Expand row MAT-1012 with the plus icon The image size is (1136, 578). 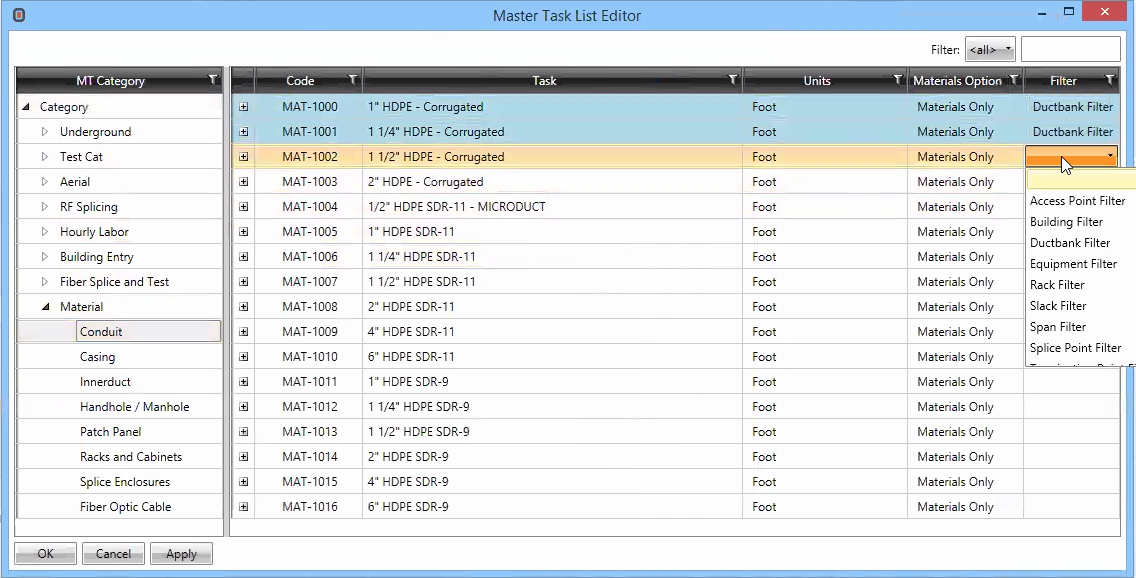(x=243, y=406)
